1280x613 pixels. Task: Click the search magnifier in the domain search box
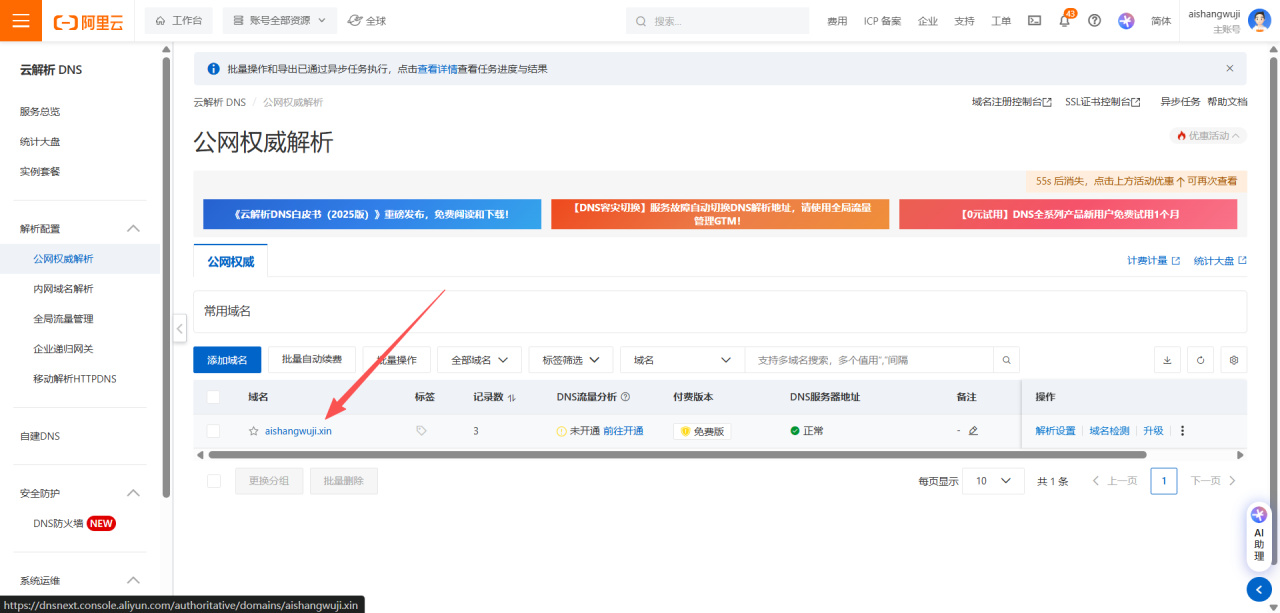point(1007,360)
